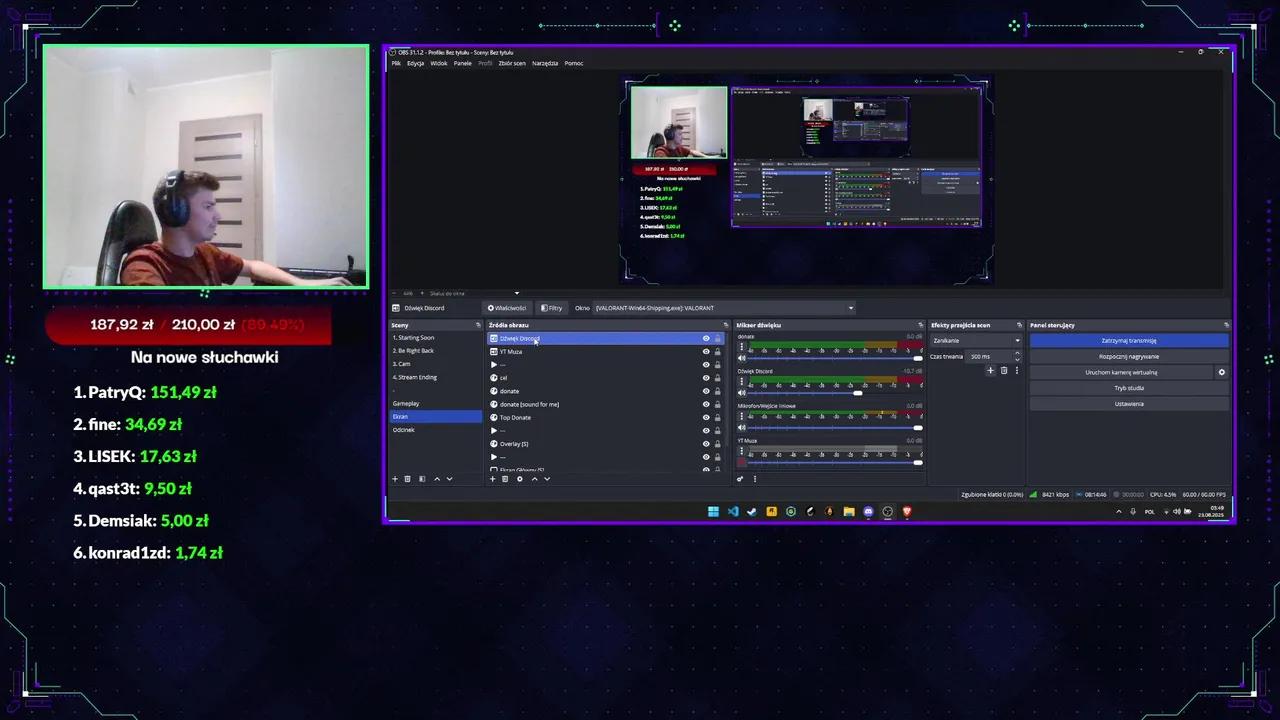Open File Explorer from the taskbar
1280x720 pixels.
point(849,512)
